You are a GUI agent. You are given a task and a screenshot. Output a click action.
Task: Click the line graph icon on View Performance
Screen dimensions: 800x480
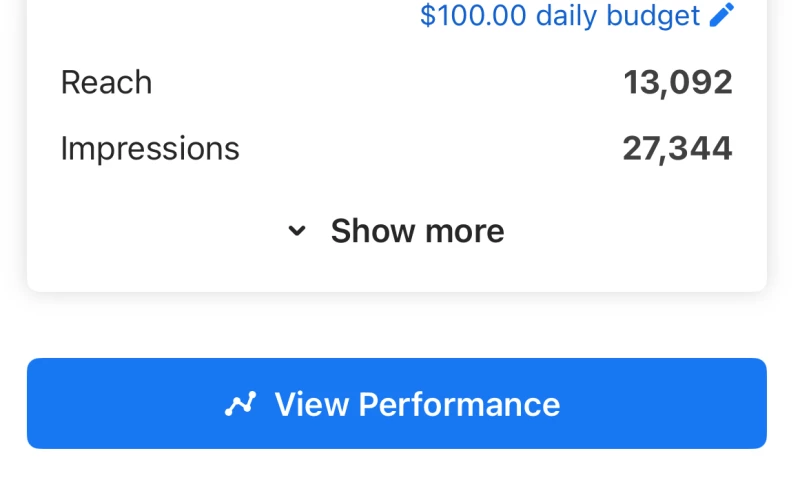tap(240, 404)
